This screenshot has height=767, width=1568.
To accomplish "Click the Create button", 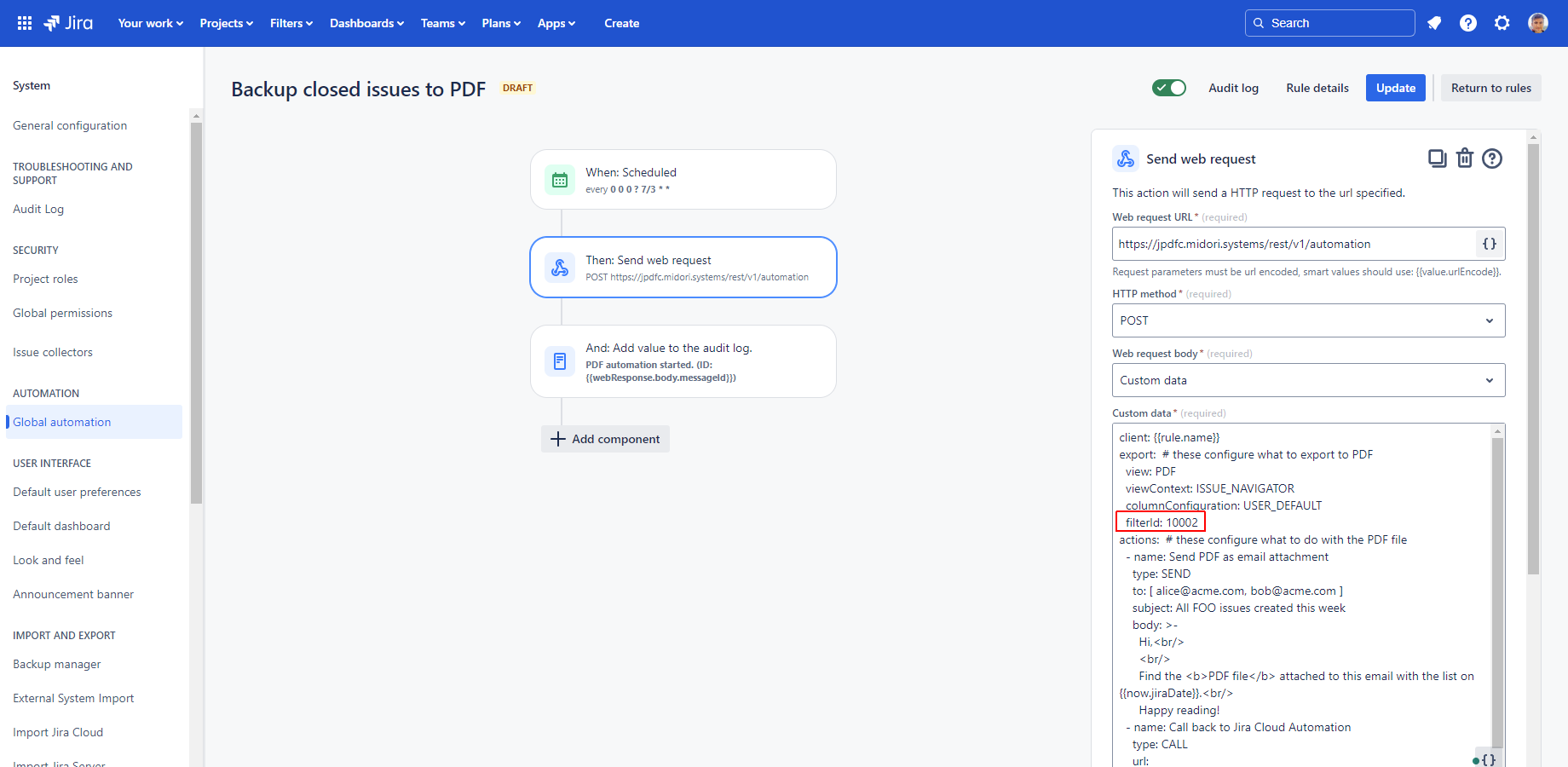I will click(622, 23).
